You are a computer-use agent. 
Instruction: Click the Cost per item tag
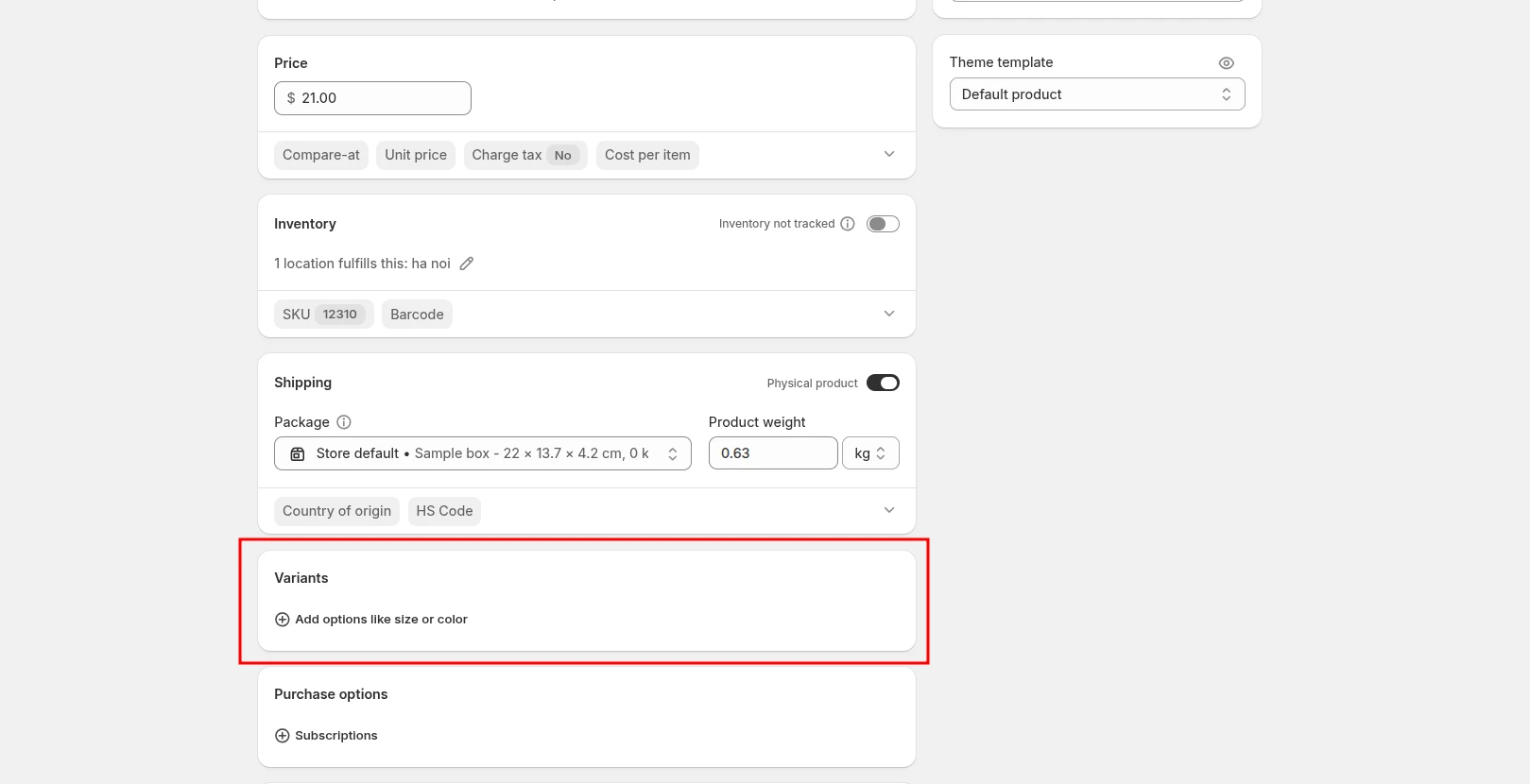647,155
